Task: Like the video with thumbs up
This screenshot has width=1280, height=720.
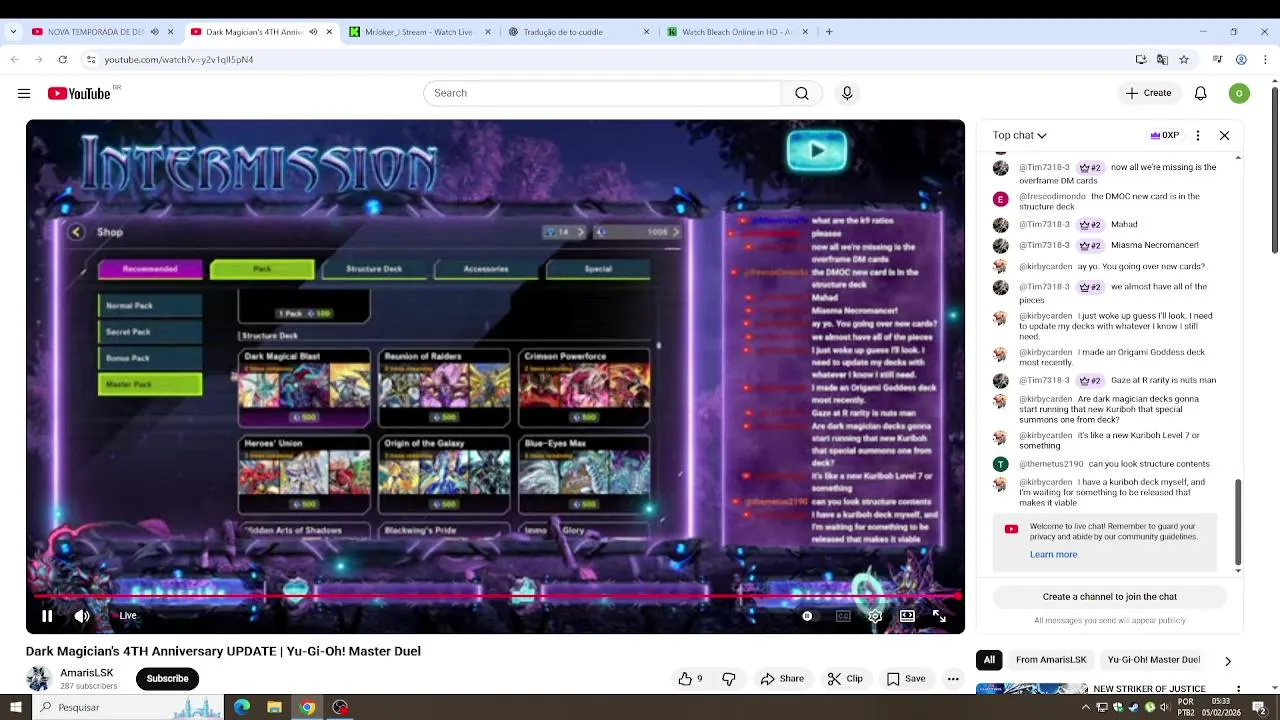Action: click(690, 679)
